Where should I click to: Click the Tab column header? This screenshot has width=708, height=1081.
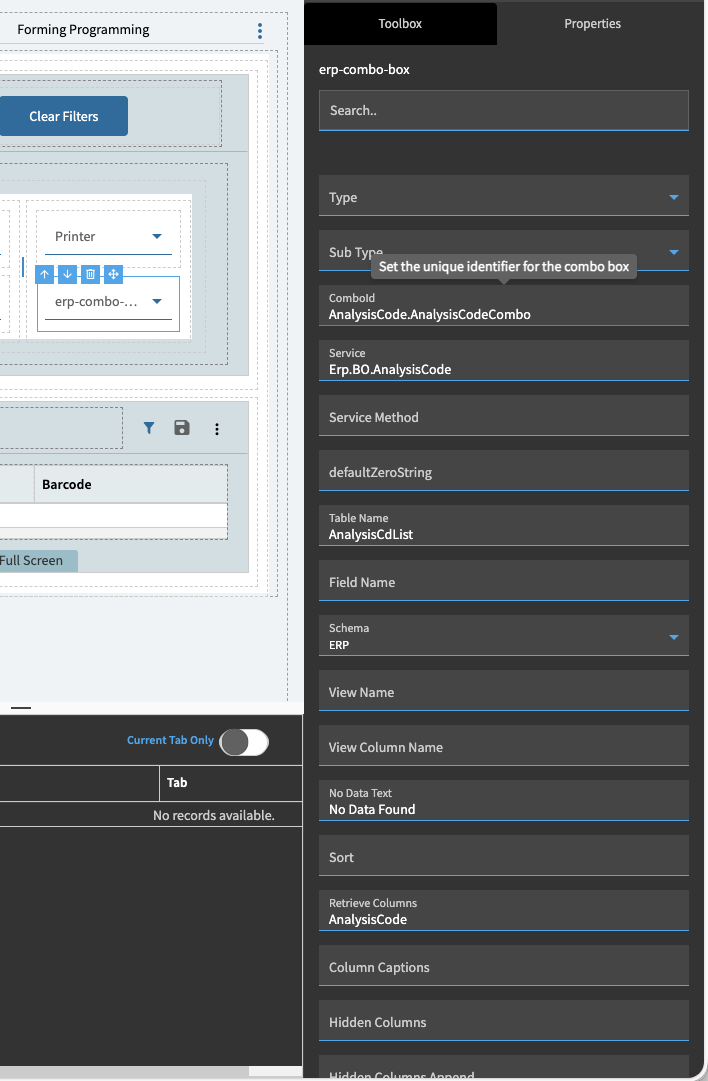(231, 783)
